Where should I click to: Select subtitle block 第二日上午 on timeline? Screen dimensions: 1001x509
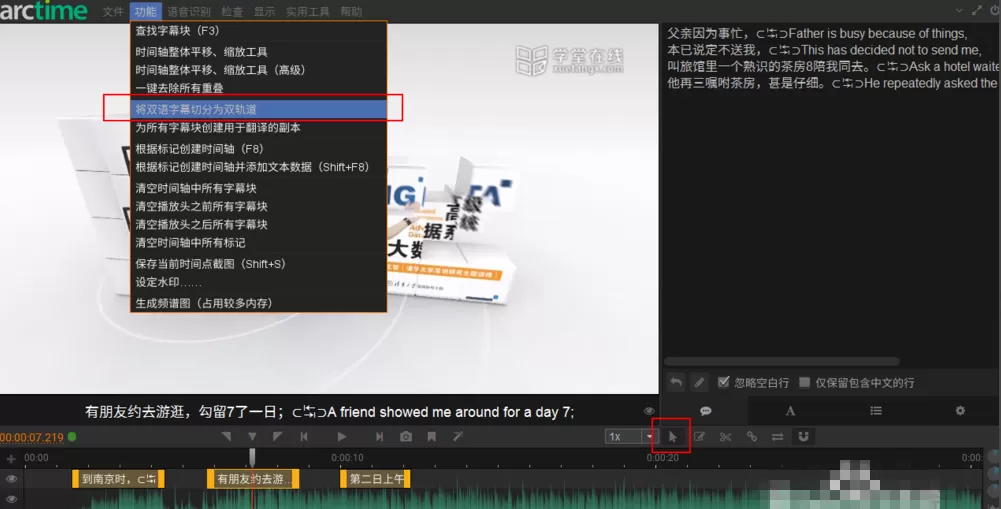point(375,479)
